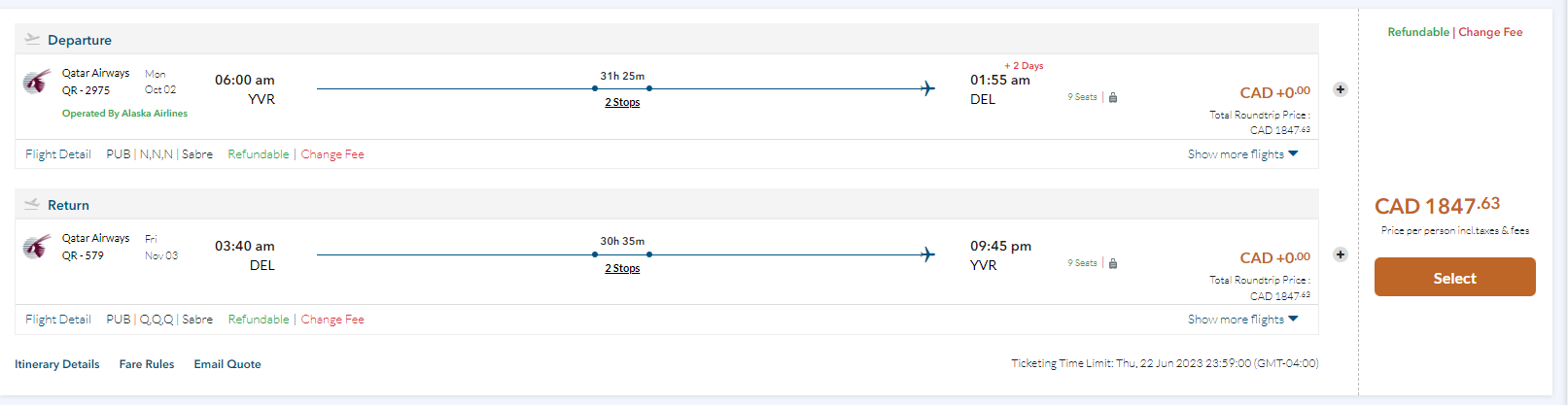Open the Itinerary Details tab
Screen dimensions: 1568x405
(57, 364)
